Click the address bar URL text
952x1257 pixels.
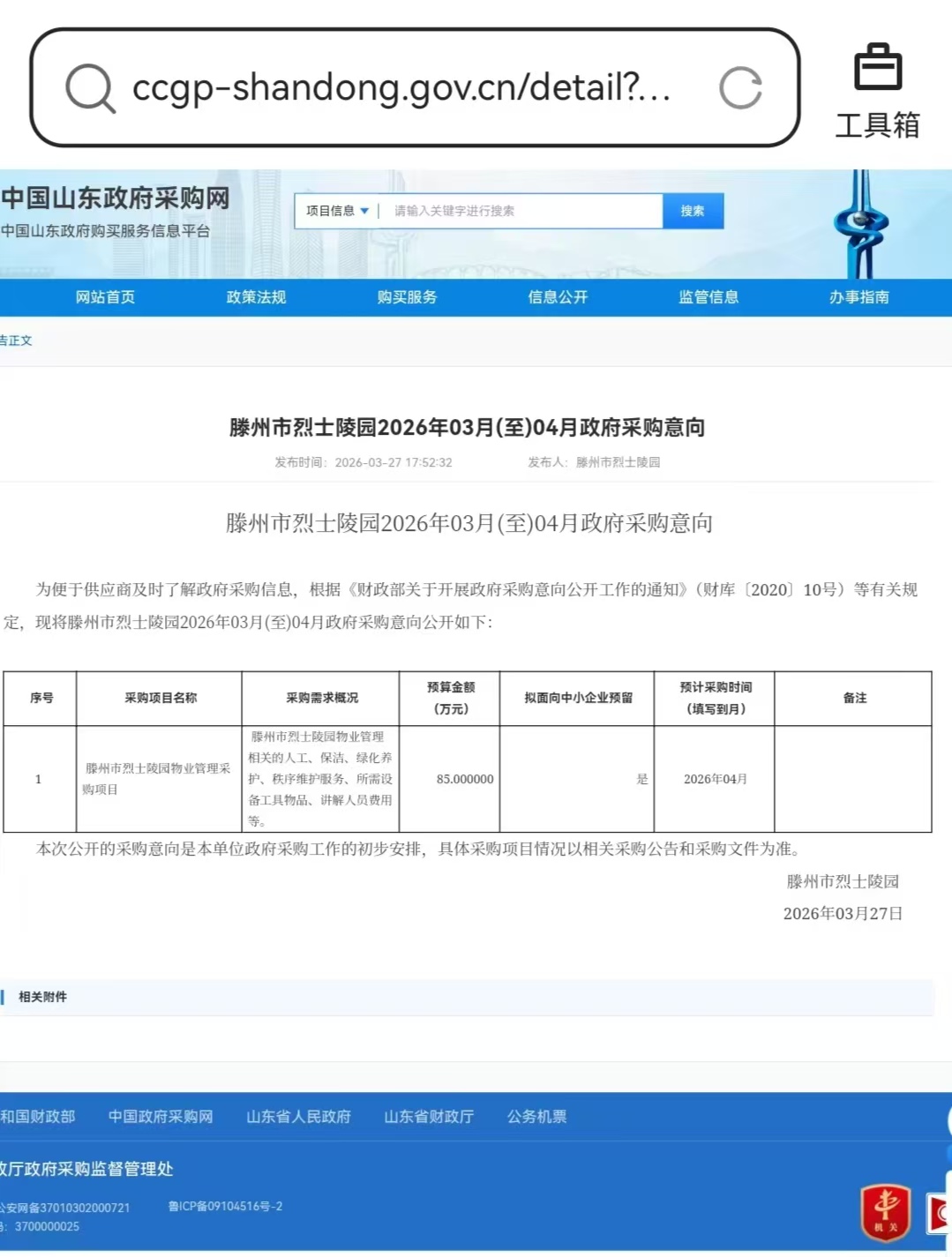(401, 87)
